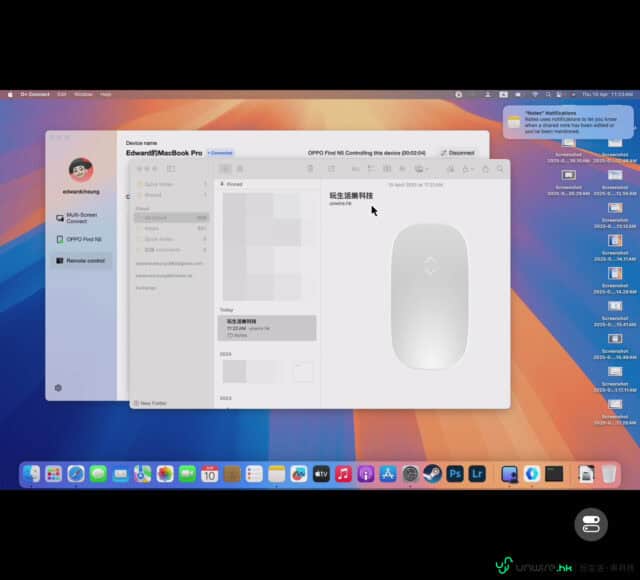Insert a table in the note
640x580 pixels.
click(x=387, y=169)
